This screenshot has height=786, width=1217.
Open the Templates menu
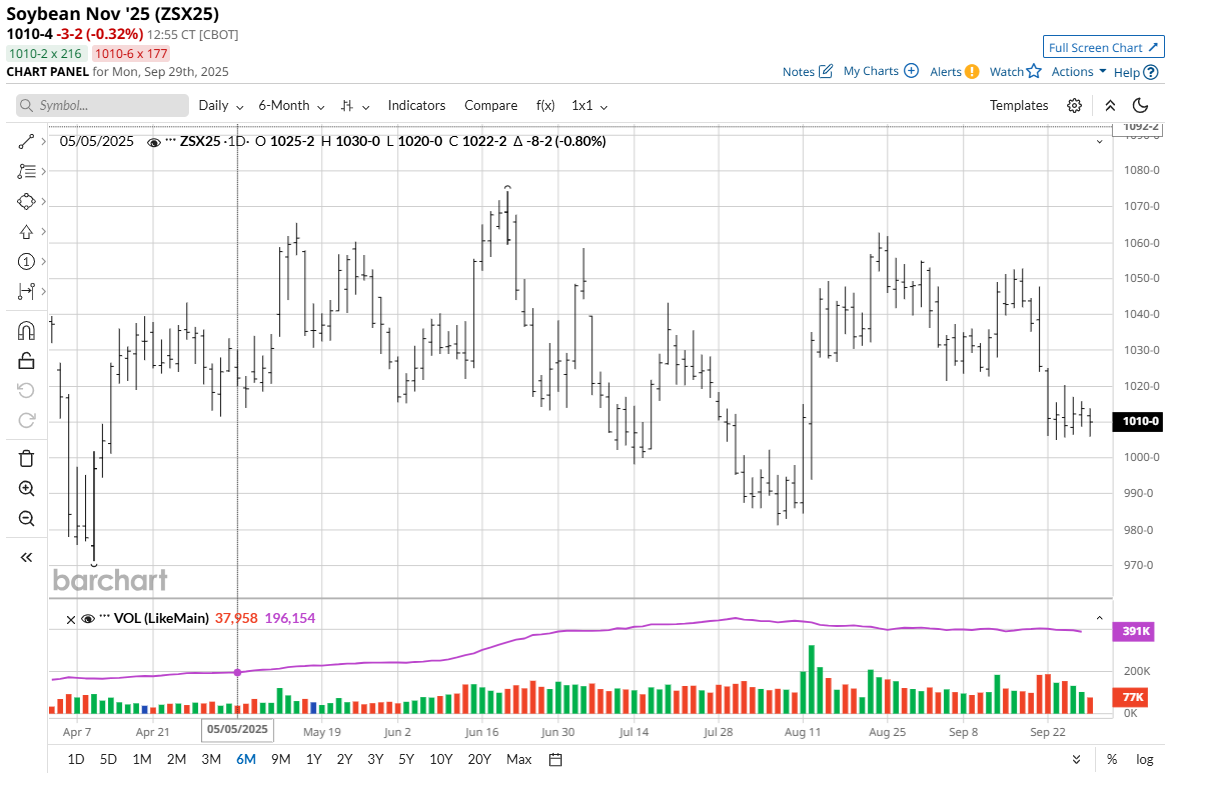1019,105
